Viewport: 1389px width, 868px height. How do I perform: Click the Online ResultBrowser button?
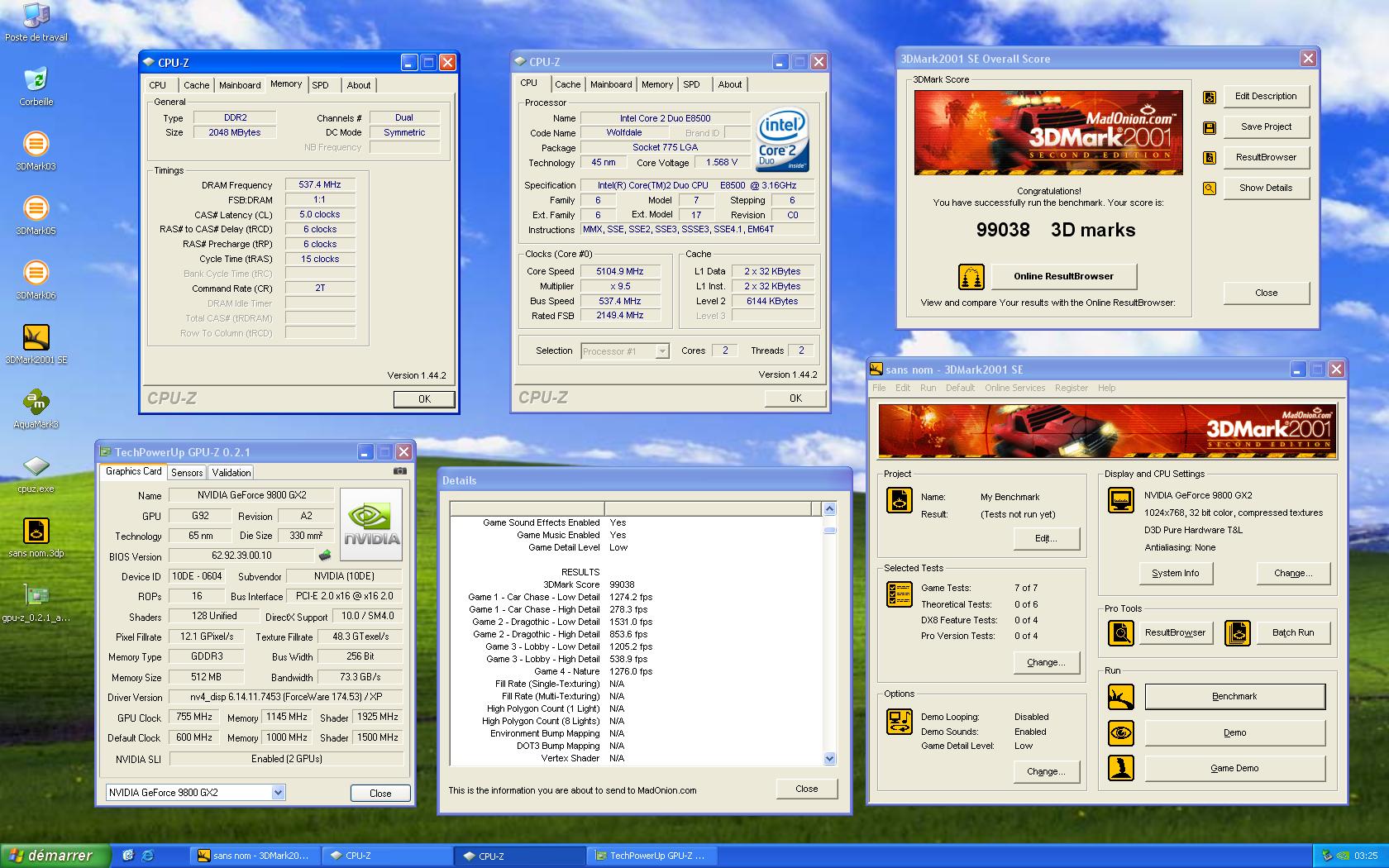1063,276
